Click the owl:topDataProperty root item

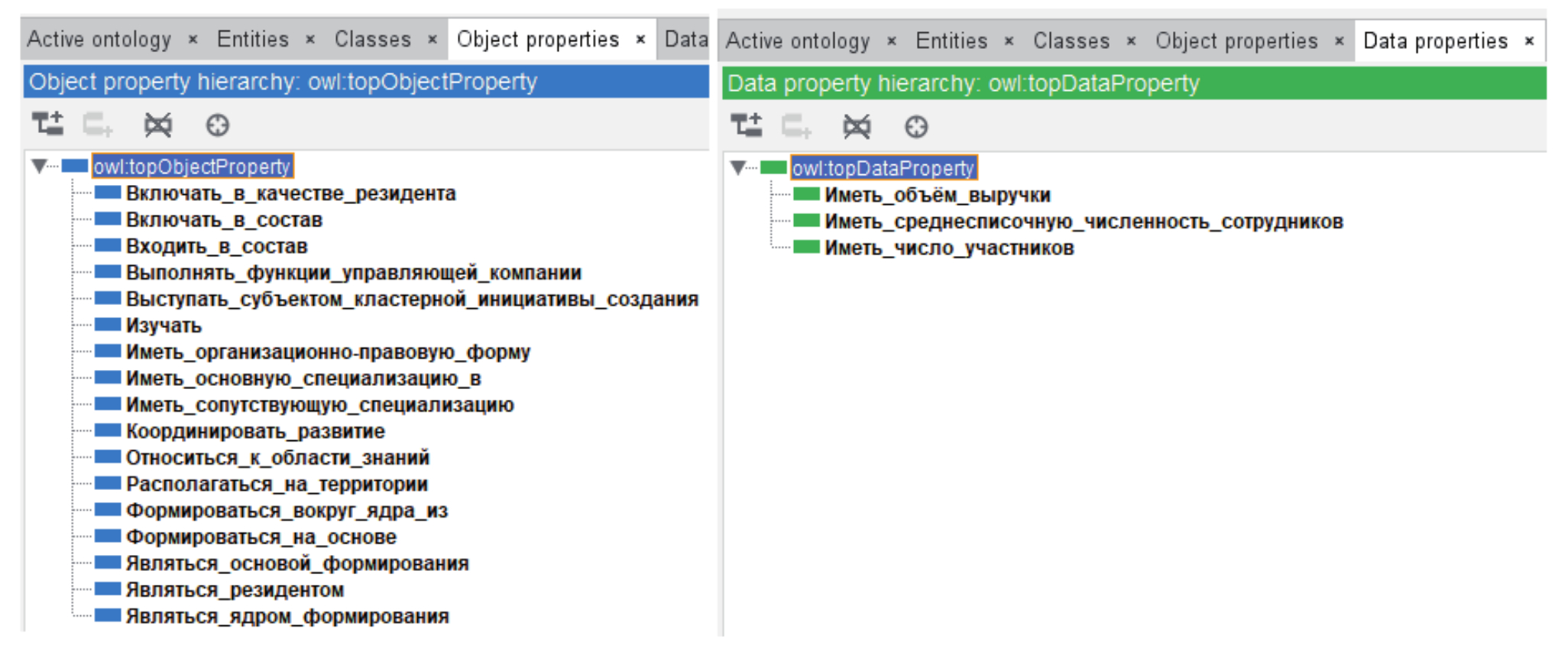click(883, 168)
